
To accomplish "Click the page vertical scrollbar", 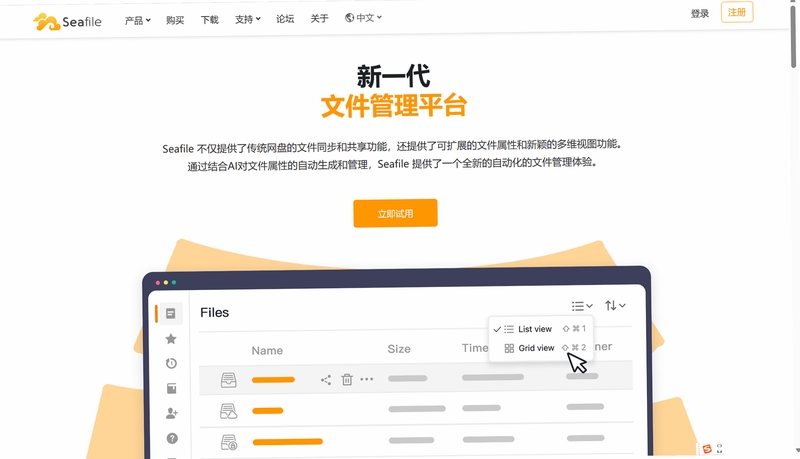I will (793, 36).
